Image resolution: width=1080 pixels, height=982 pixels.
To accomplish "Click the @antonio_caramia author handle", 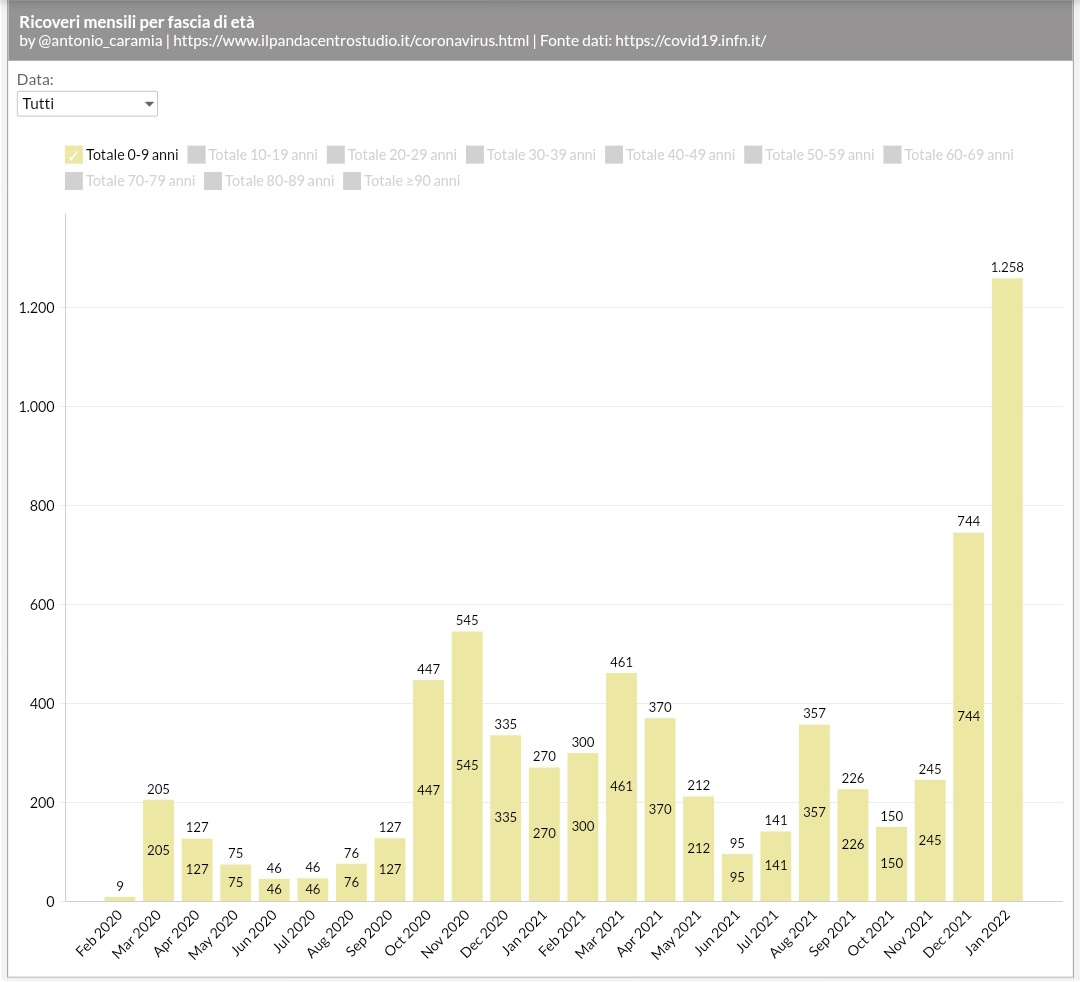I will point(101,41).
